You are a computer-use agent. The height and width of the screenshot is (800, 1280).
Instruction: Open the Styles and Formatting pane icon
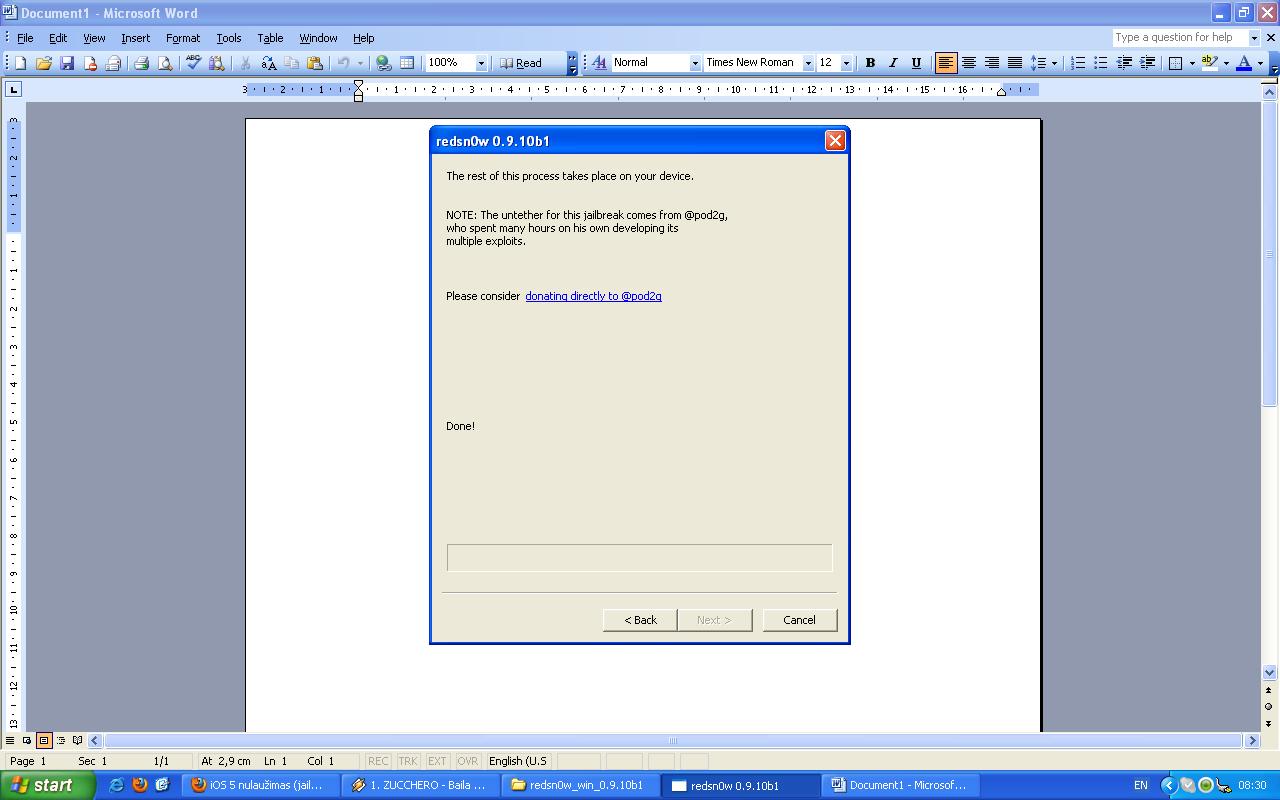[599, 63]
